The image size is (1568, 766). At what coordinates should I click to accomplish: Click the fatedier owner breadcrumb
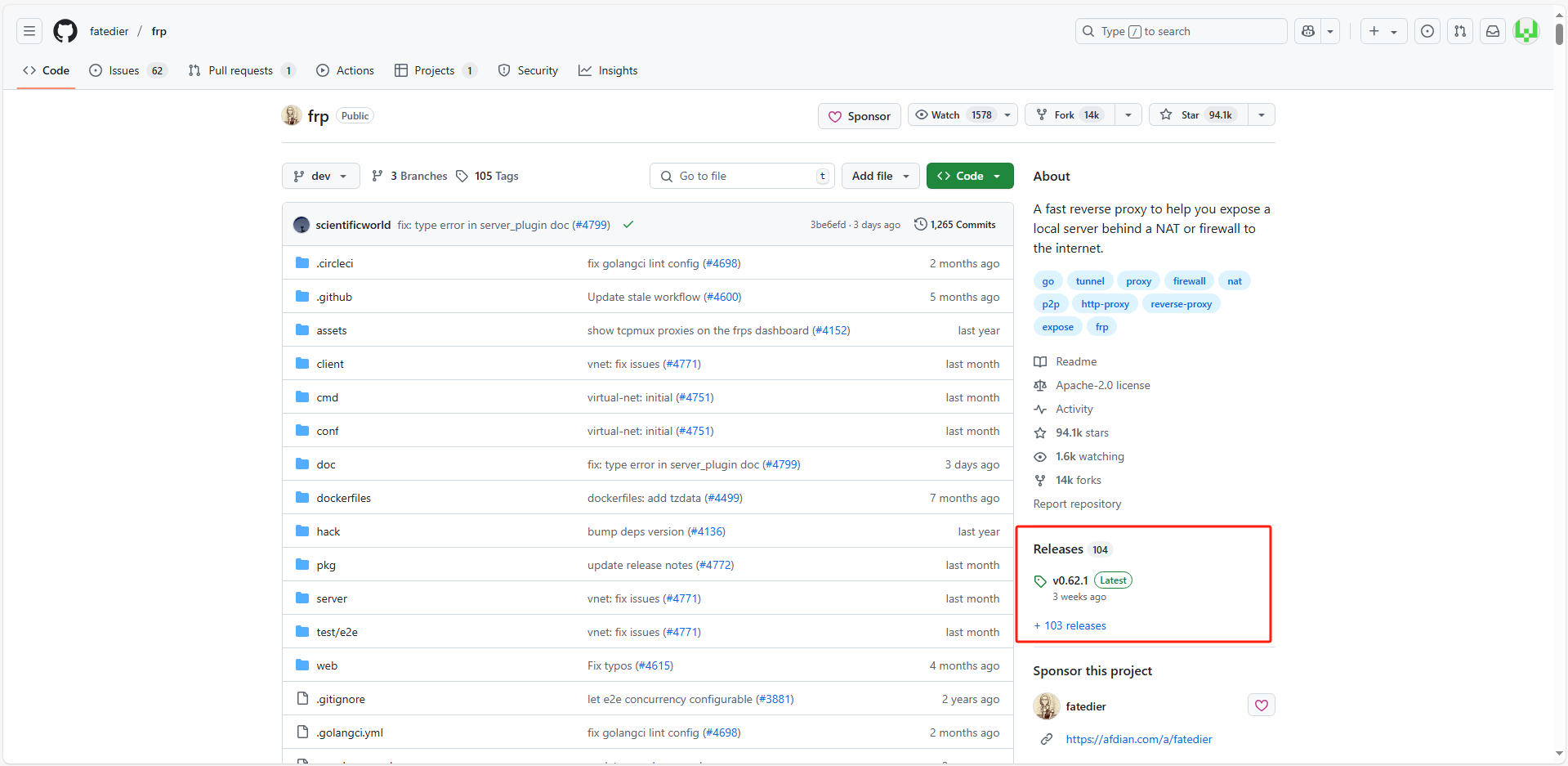[109, 31]
